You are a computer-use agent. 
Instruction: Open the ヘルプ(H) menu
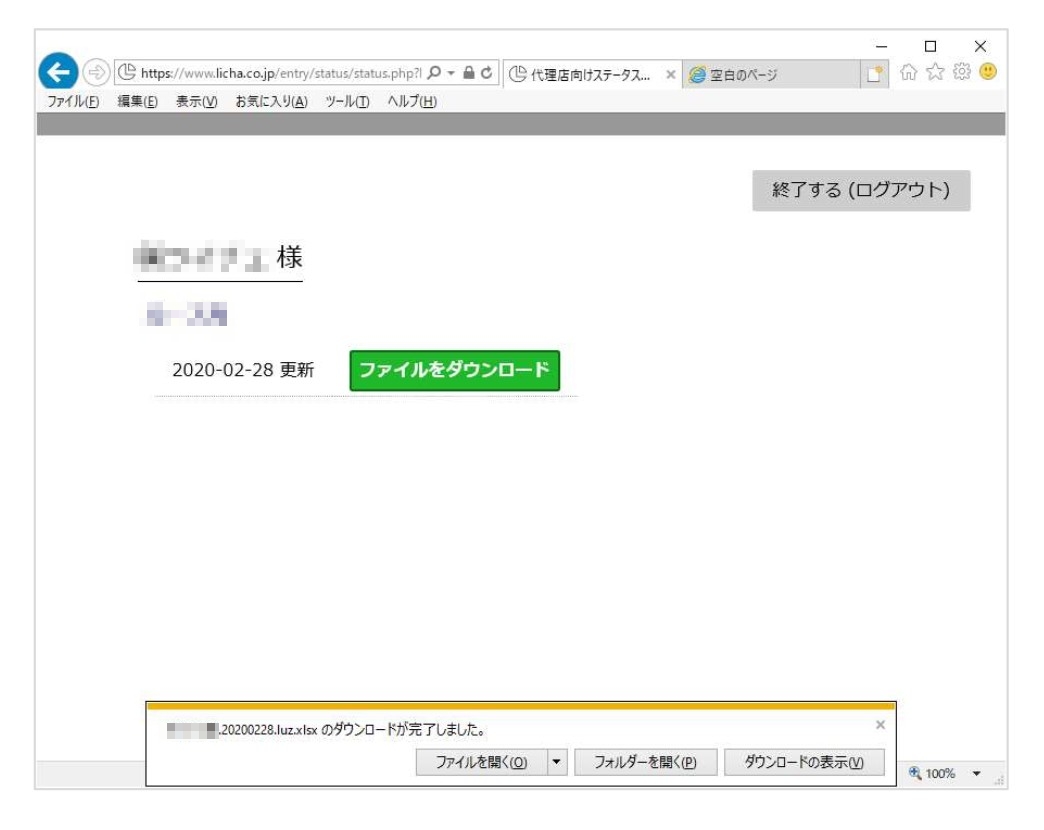click(x=412, y=101)
